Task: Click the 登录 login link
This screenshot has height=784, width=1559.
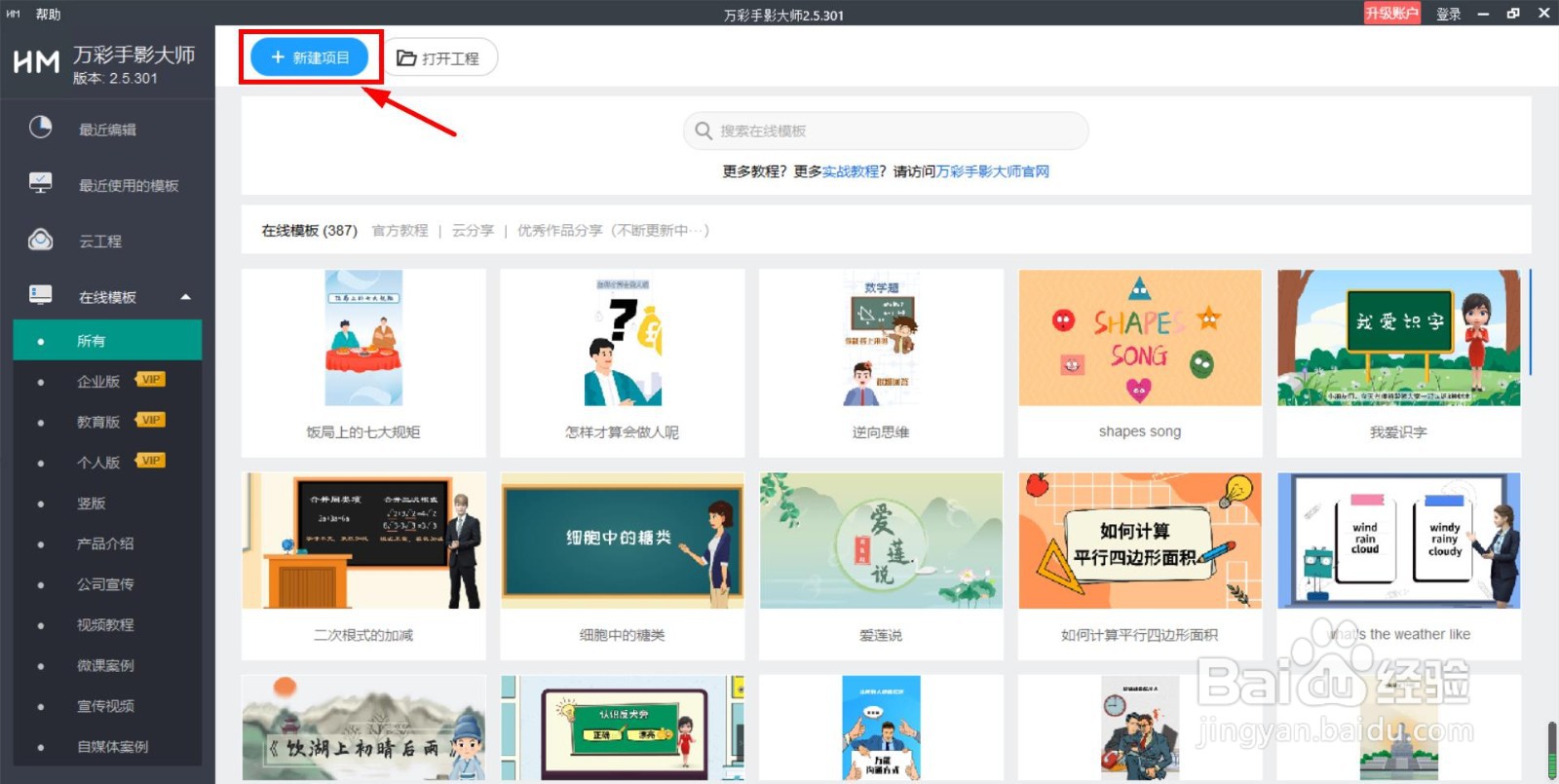Action: point(1448,14)
